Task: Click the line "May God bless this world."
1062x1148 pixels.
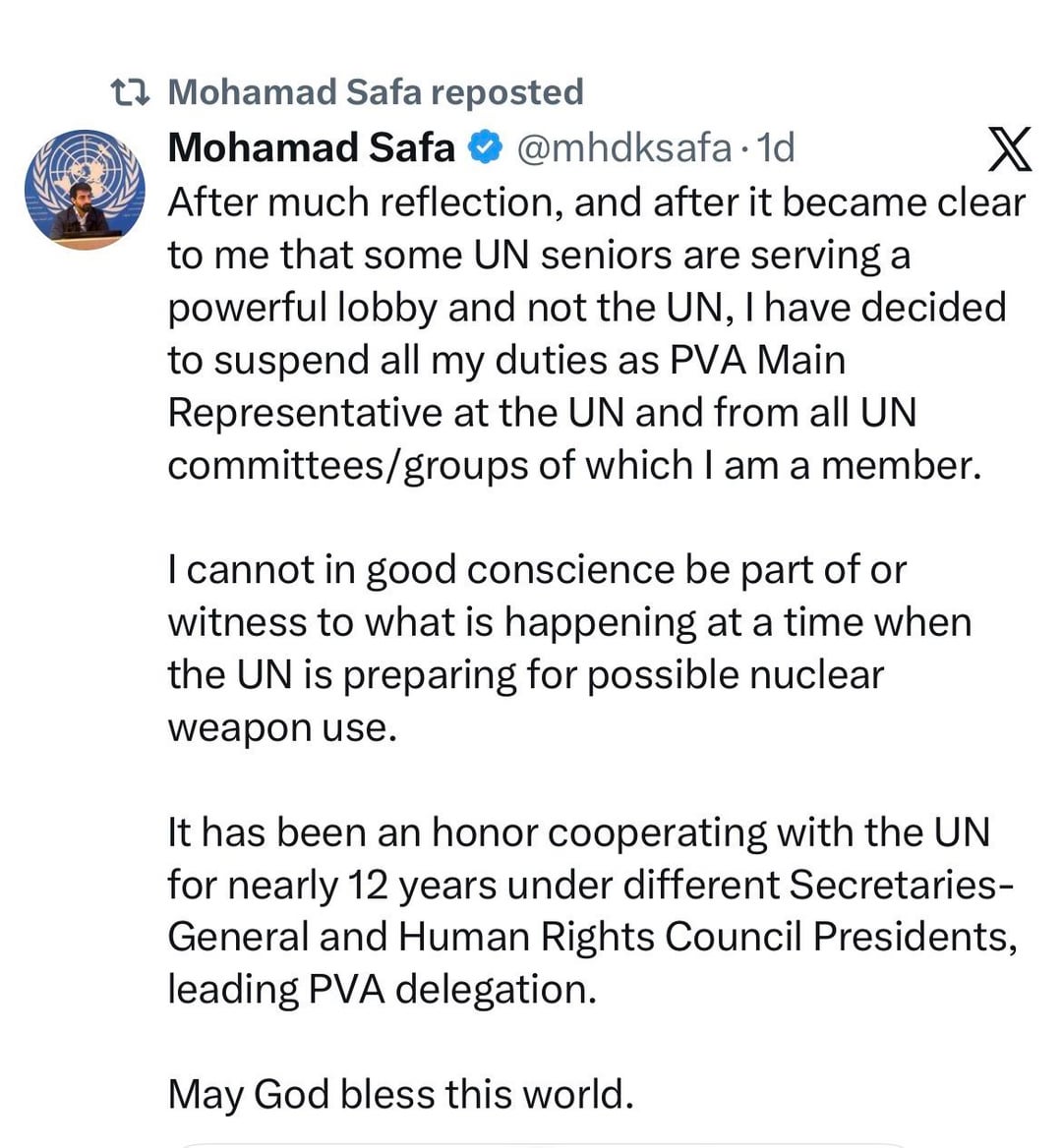Action: click(400, 1094)
